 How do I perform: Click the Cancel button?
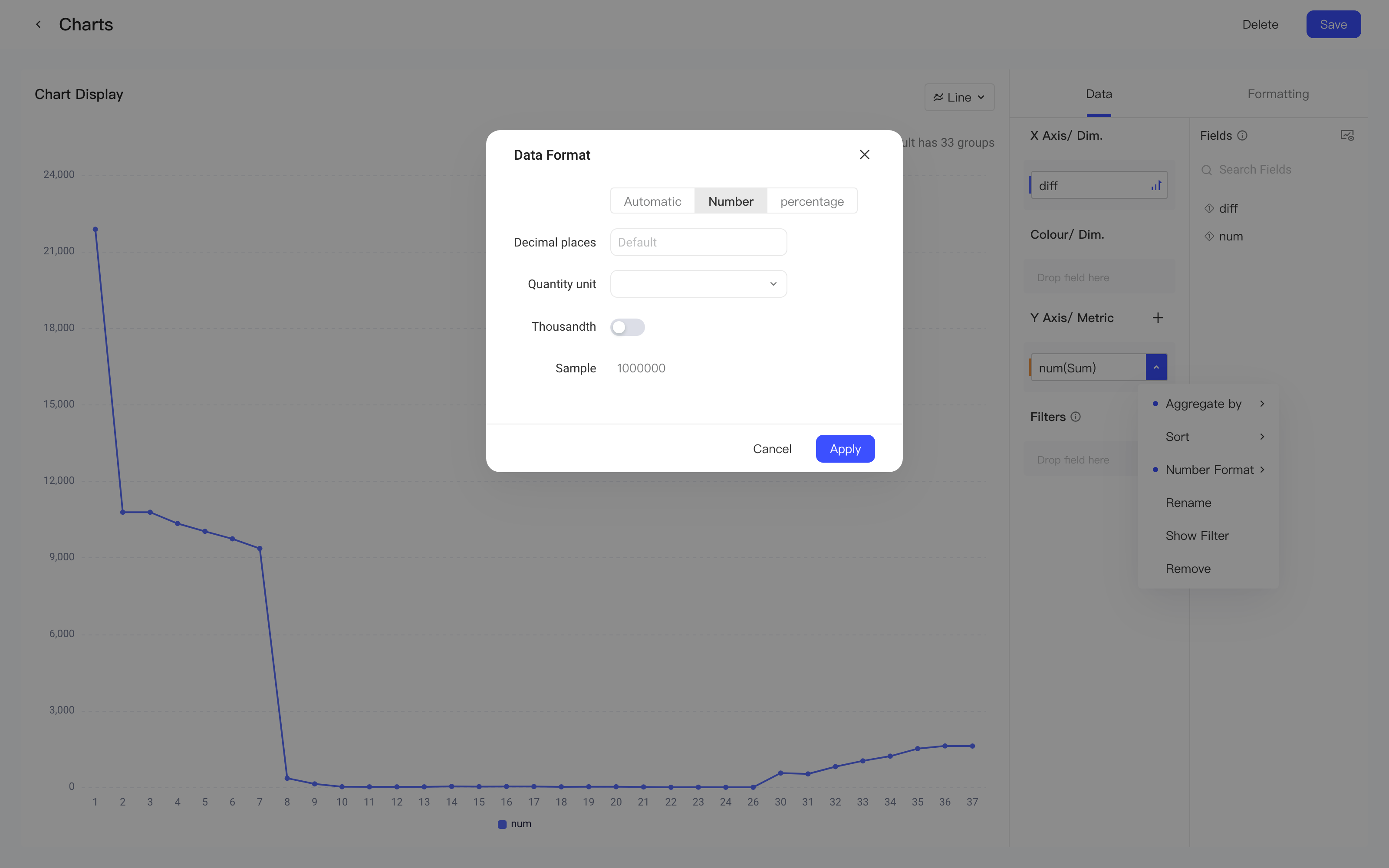[772, 449]
